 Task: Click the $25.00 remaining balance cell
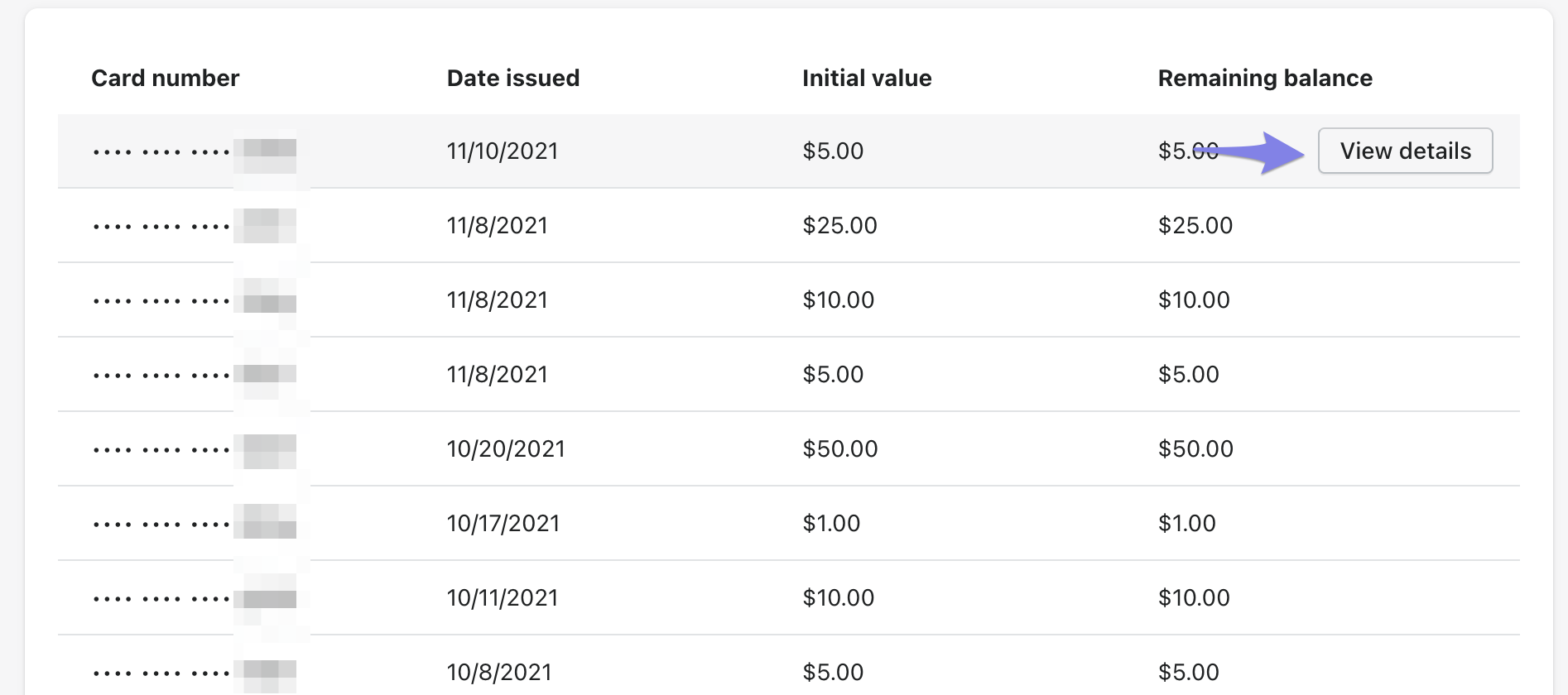[1195, 225]
